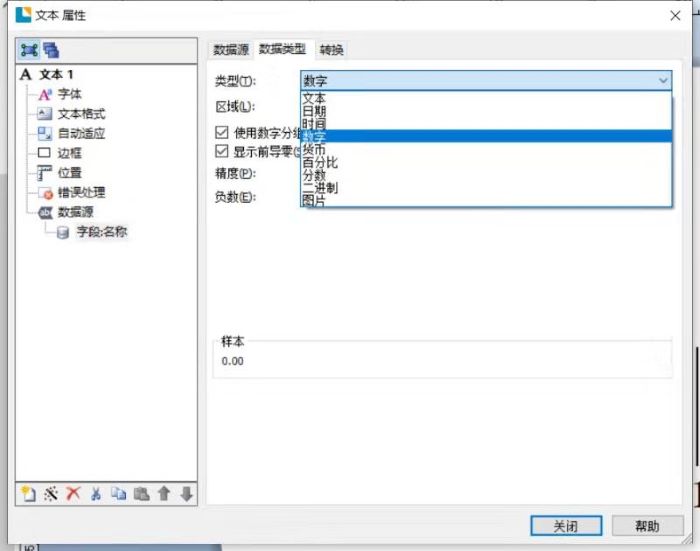Toggle the 显示前导零 checkbox
Image resolution: width=700 pixels, height=551 pixels.
tap(221, 151)
